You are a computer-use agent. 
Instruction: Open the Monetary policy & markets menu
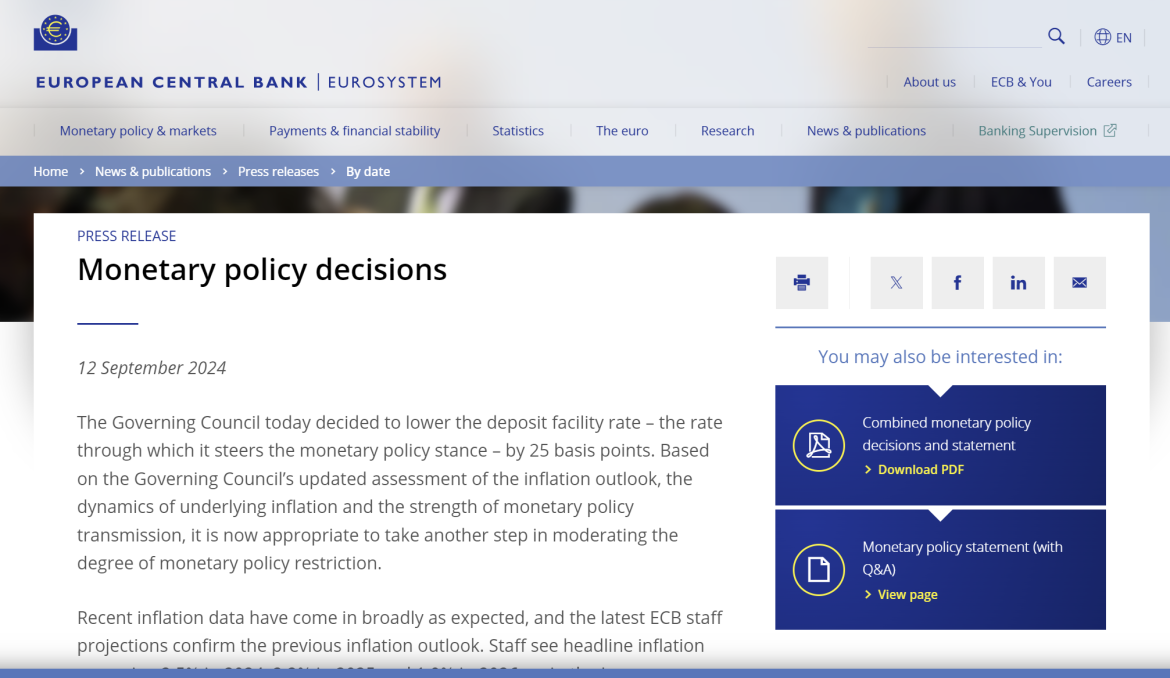click(x=138, y=131)
